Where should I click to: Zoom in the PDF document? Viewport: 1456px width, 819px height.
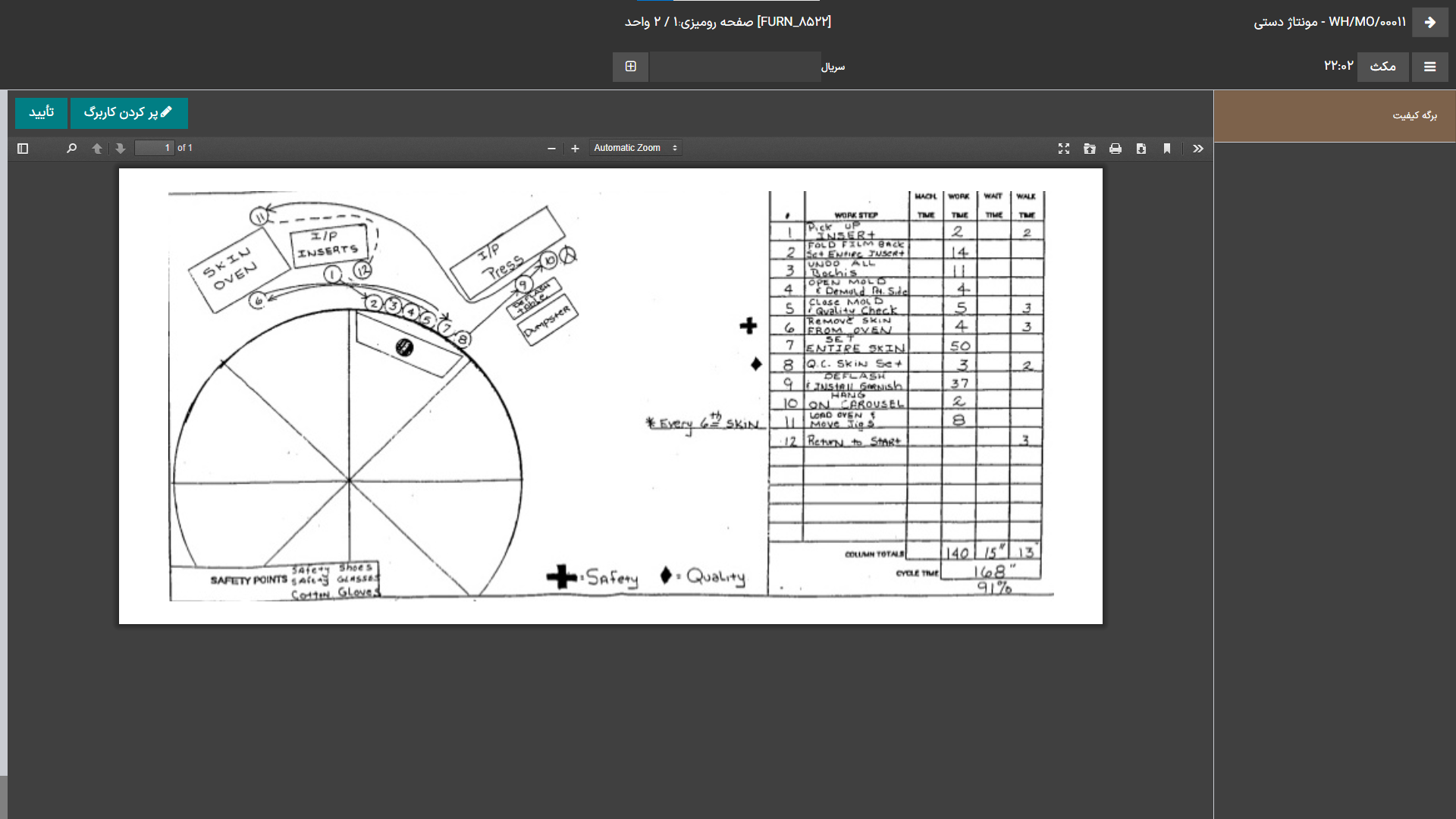click(575, 149)
